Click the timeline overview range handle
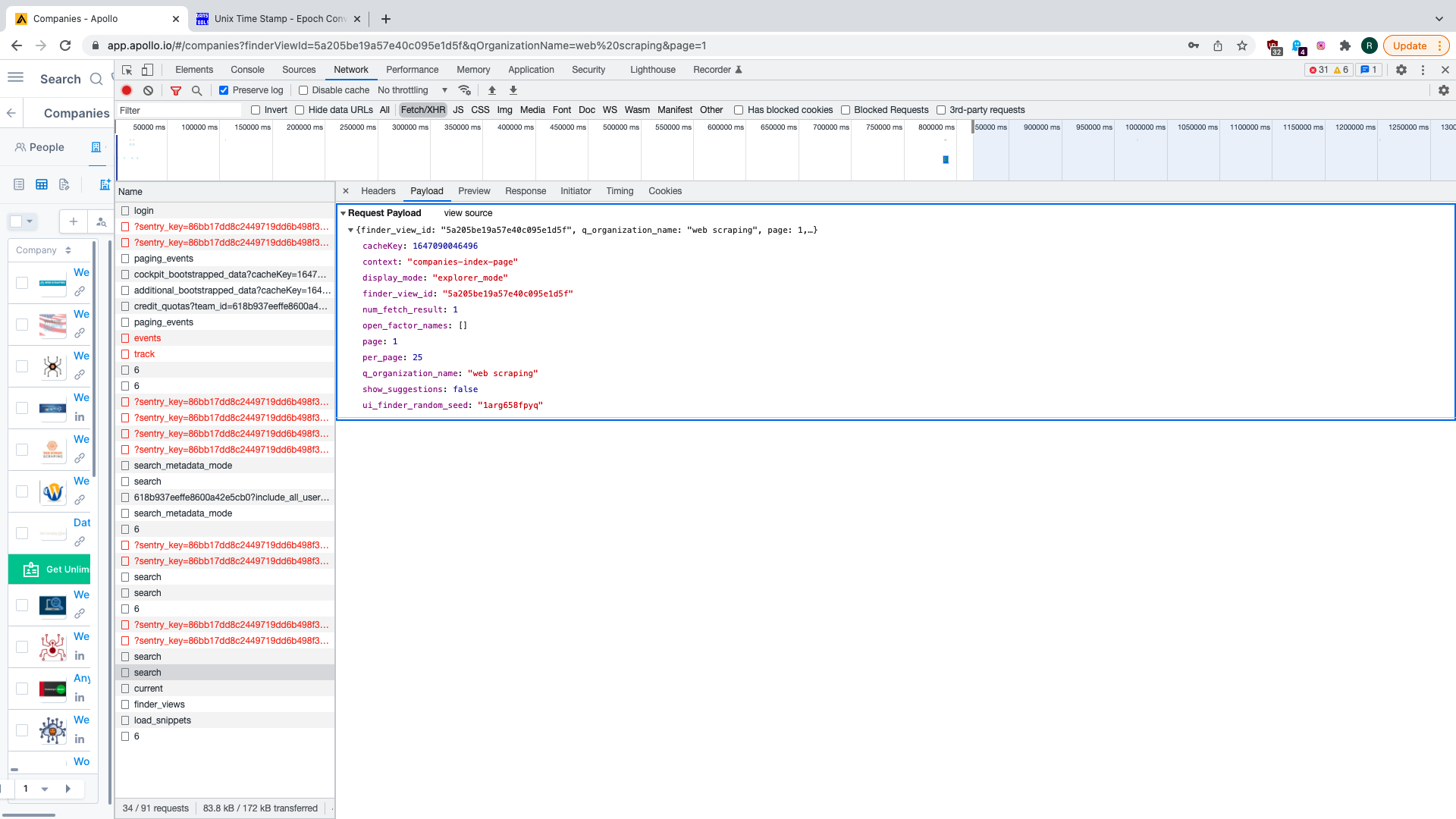The image size is (1456, 819). click(x=973, y=127)
